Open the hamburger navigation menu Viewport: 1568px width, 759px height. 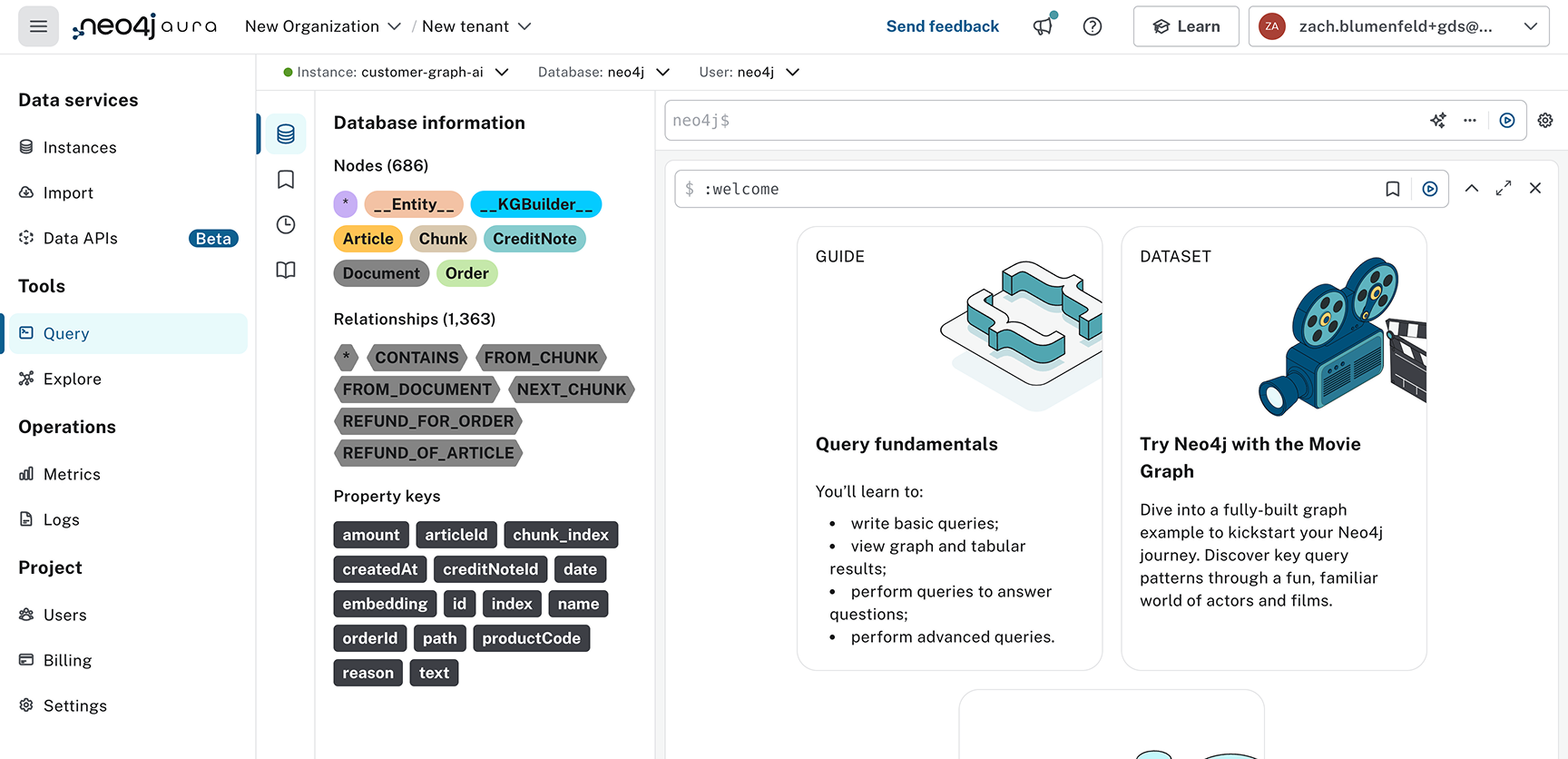(38, 26)
